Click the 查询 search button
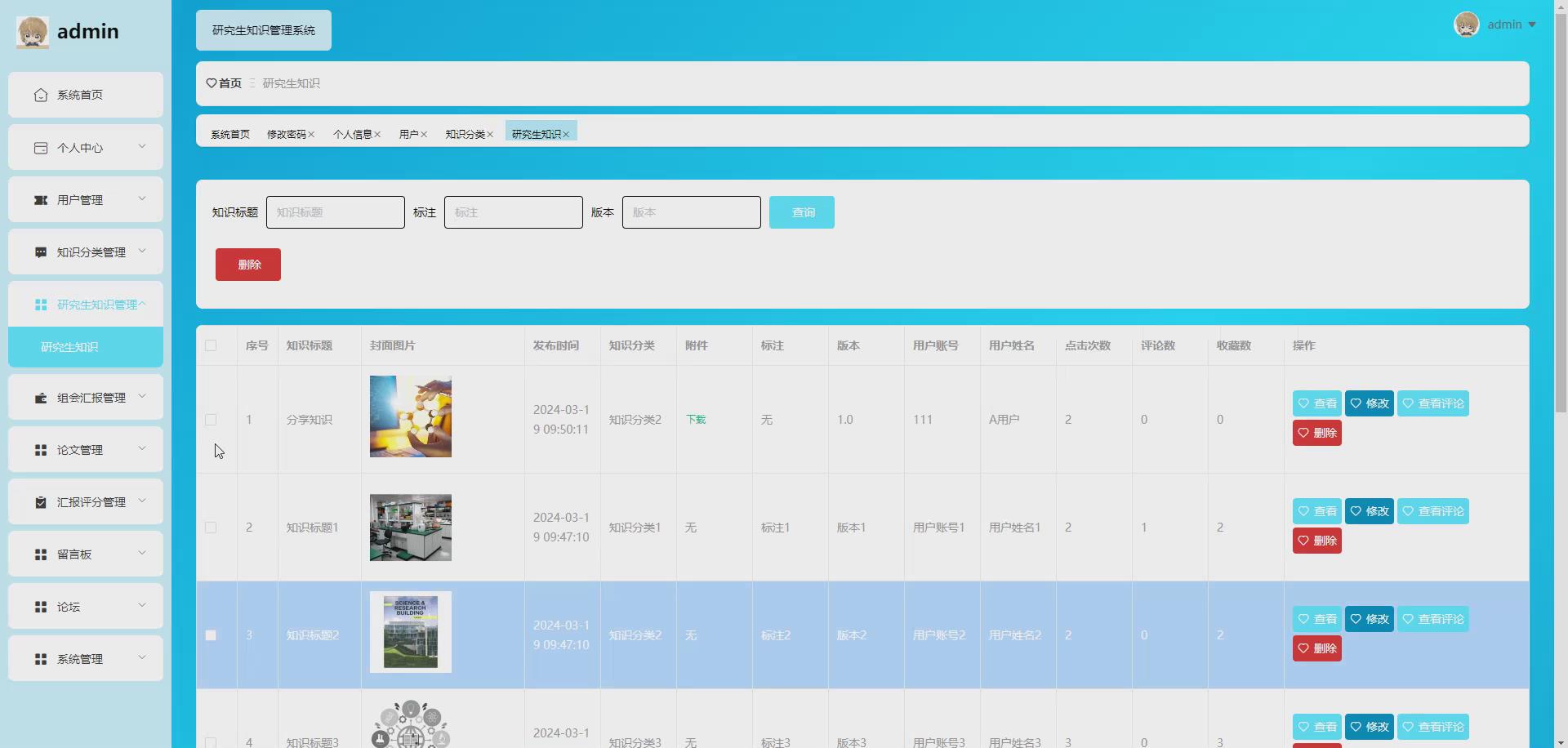The image size is (1568, 748). [802, 212]
